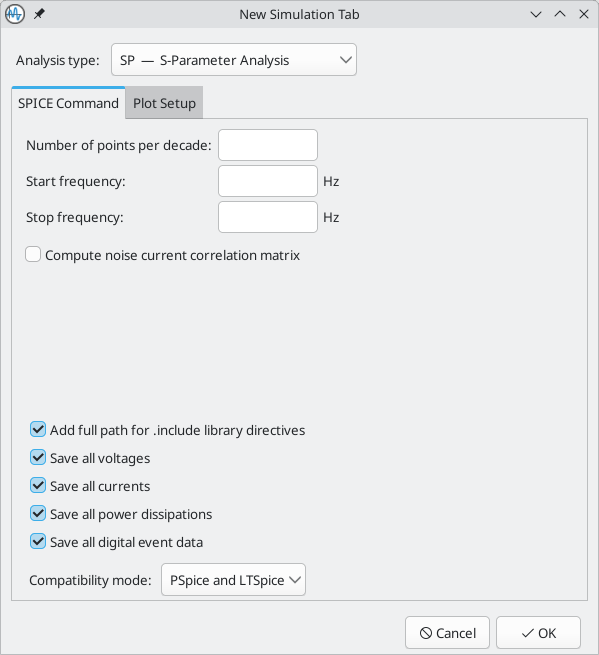Confirm with the OK button
599x655 pixels.
tap(538, 633)
